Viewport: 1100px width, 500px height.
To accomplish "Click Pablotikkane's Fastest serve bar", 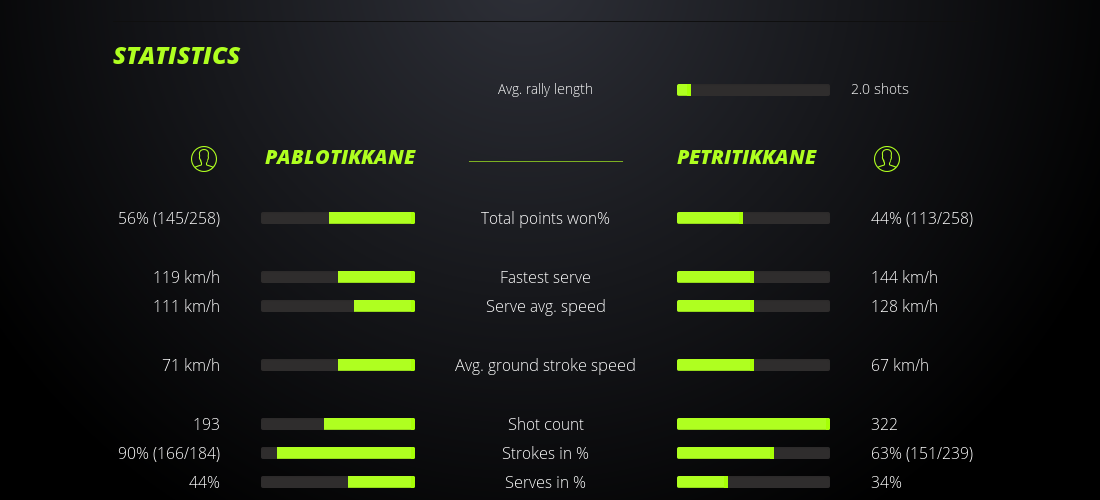I will coord(338,277).
